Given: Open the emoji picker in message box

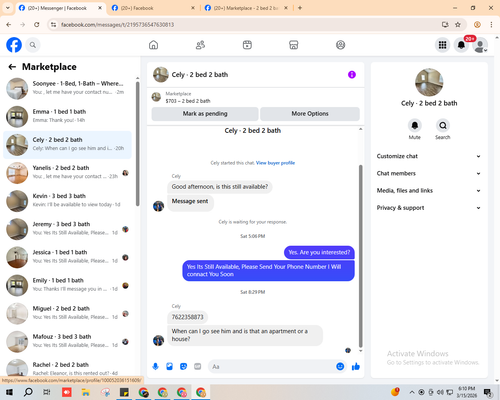Looking at the screenshot, I should pos(340,367).
